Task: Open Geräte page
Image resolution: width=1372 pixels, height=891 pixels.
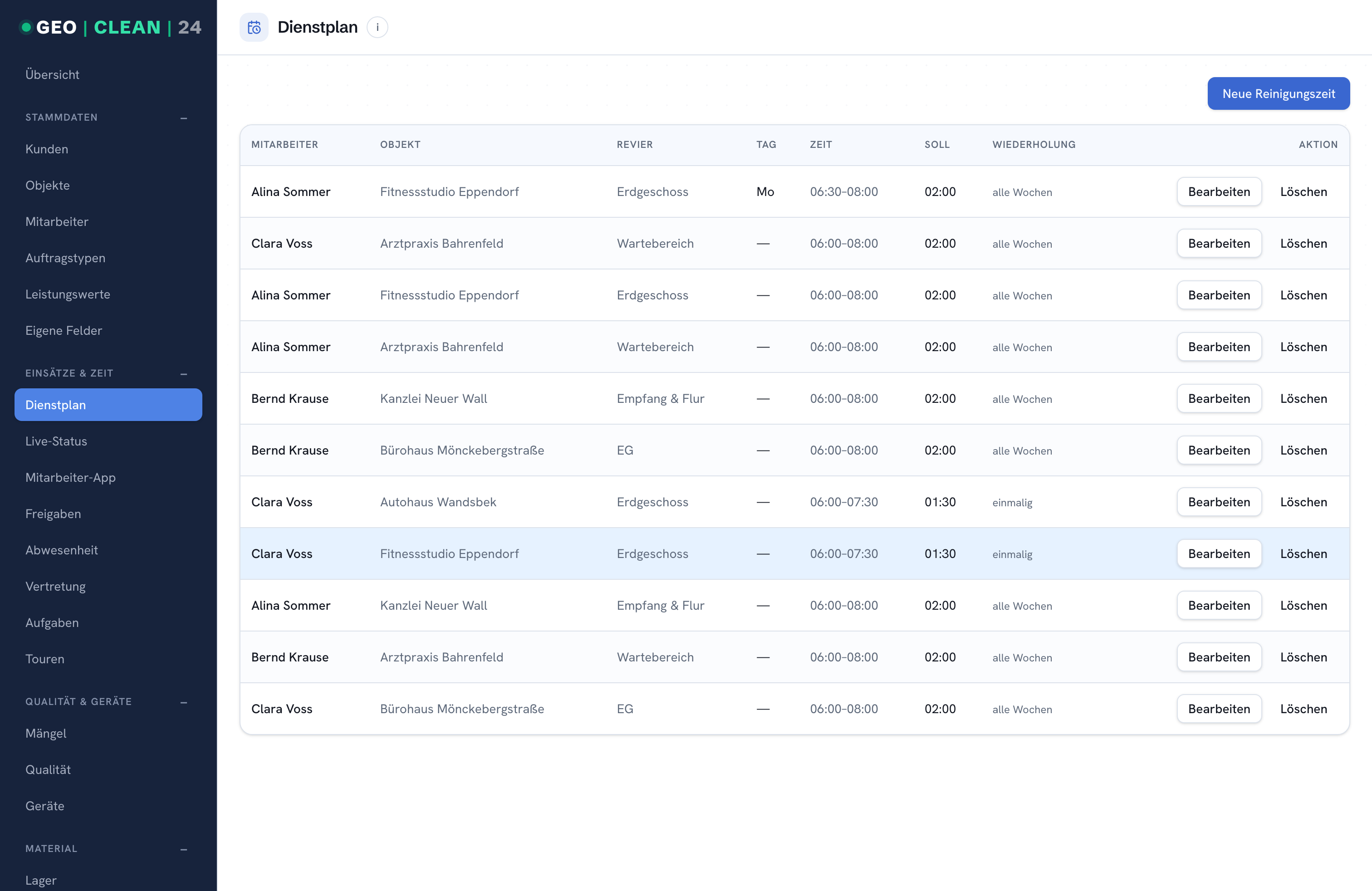Action: 108,806
